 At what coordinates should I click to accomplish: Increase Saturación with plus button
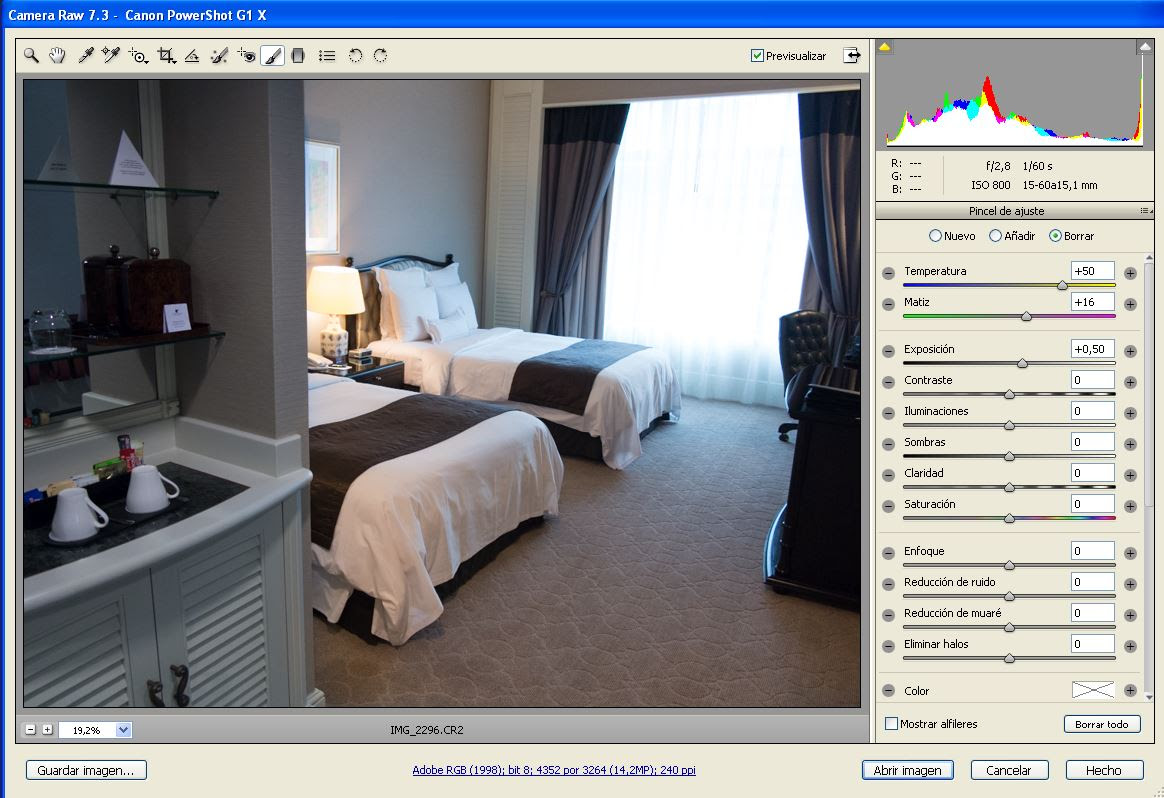click(x=1130, y=506)
